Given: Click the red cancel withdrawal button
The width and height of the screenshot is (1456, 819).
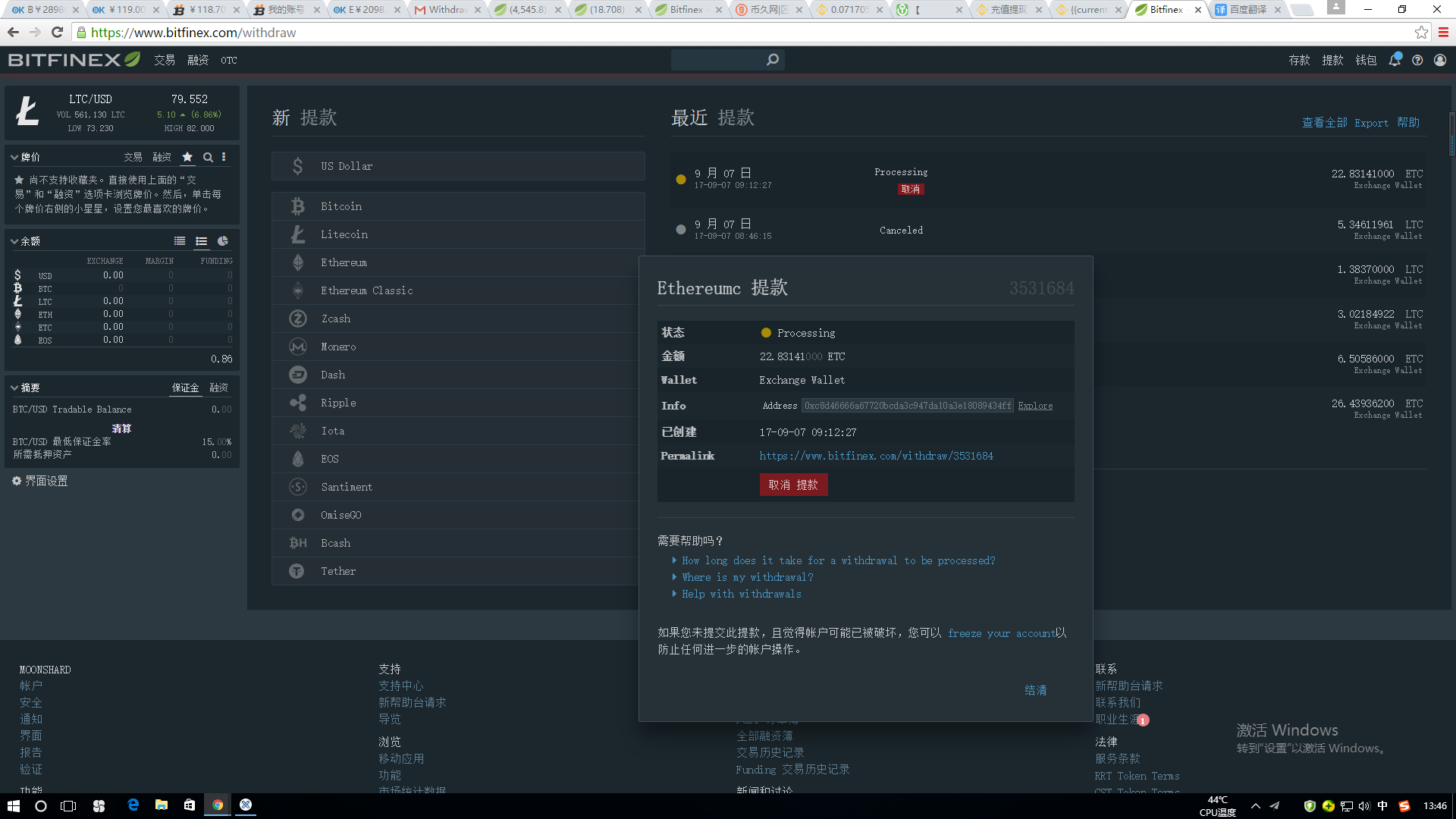Looking at the screenshot, I should (793, 485).
